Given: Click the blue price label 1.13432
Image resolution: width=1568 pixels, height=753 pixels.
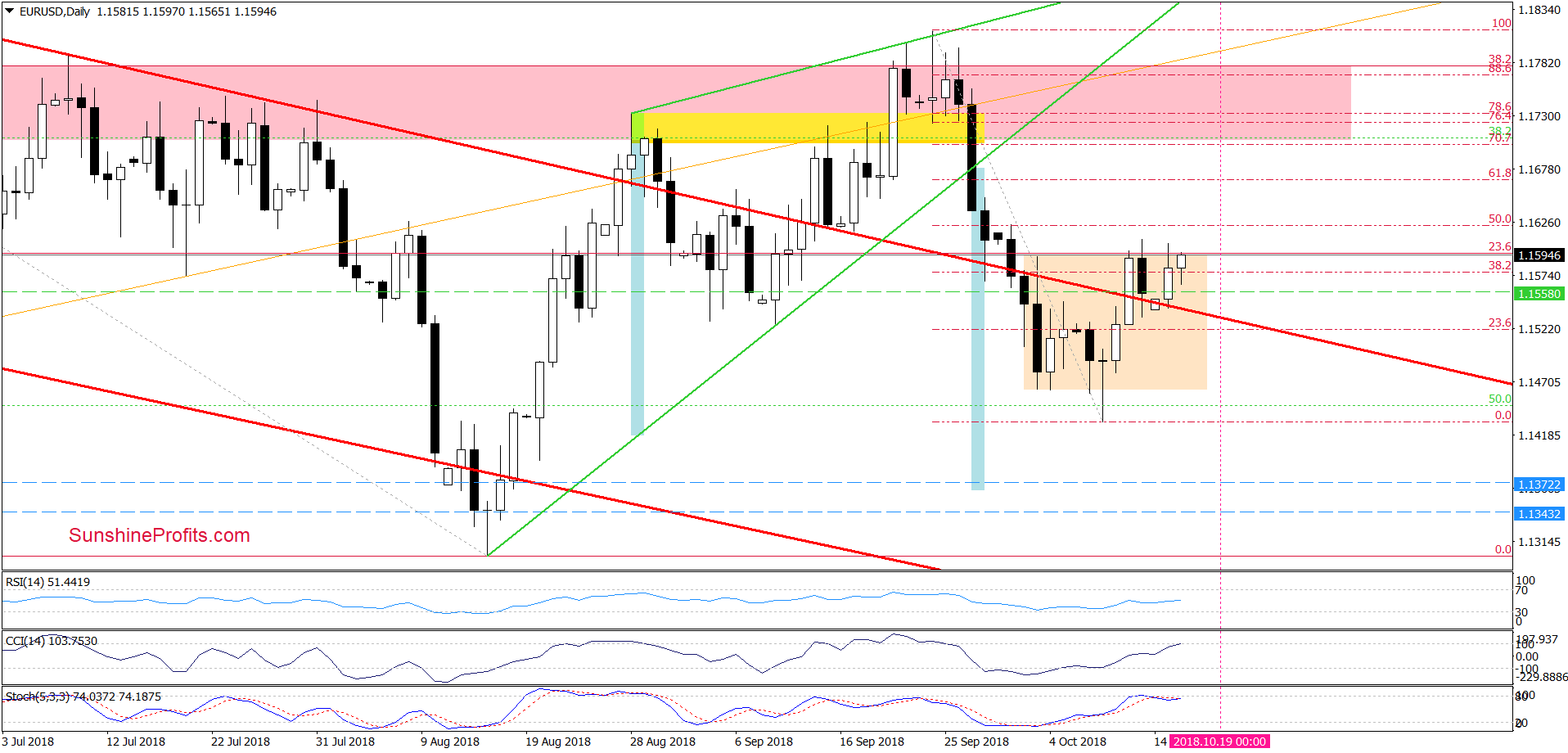Looking at the screenshot, I should tap(1539, 514).
